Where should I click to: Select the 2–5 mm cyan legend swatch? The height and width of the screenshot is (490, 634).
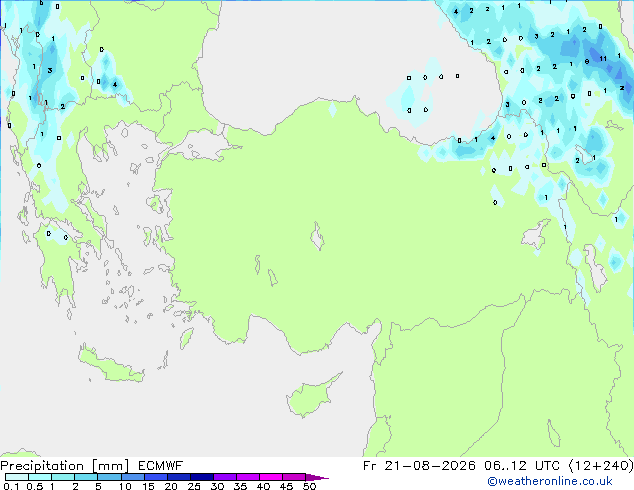click(x=86, y=477)
